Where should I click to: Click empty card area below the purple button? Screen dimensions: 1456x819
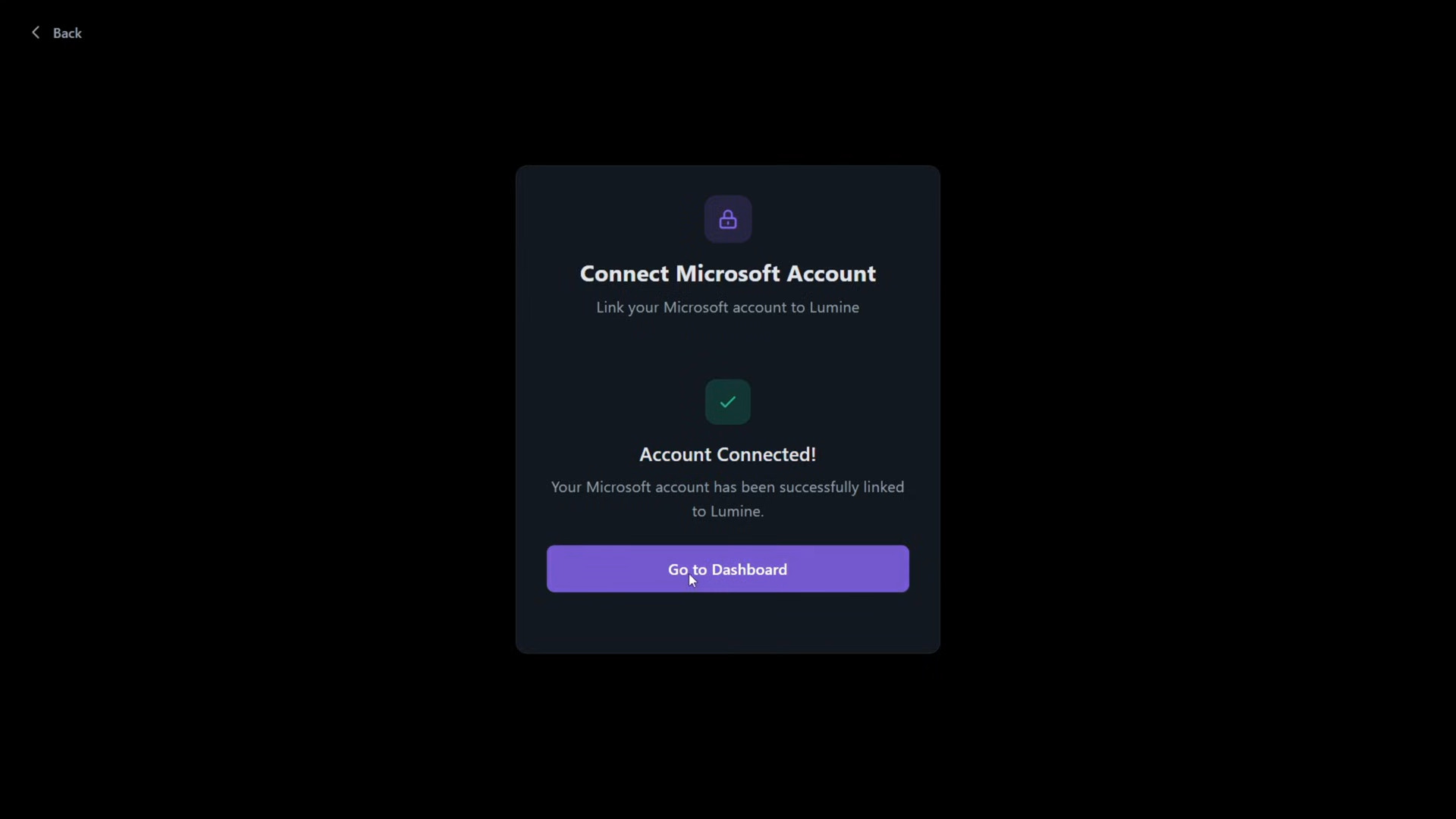coord(728,622)
